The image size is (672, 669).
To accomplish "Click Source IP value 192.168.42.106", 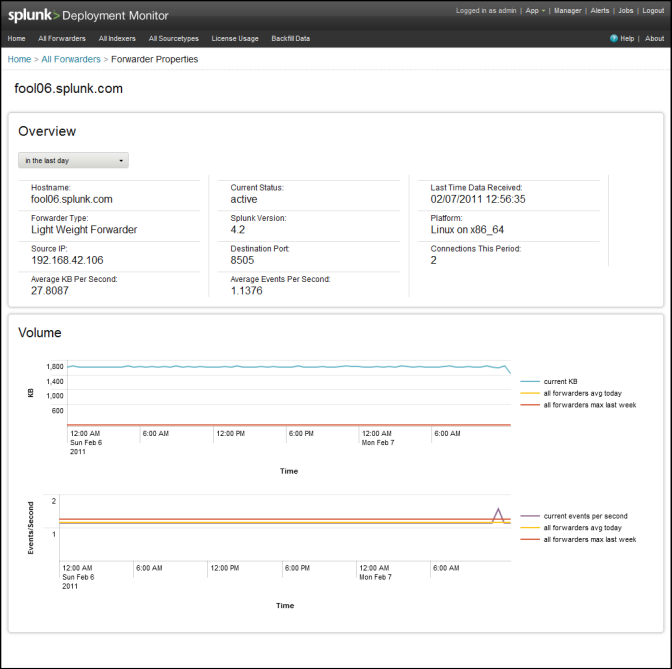I will (67, 260).
